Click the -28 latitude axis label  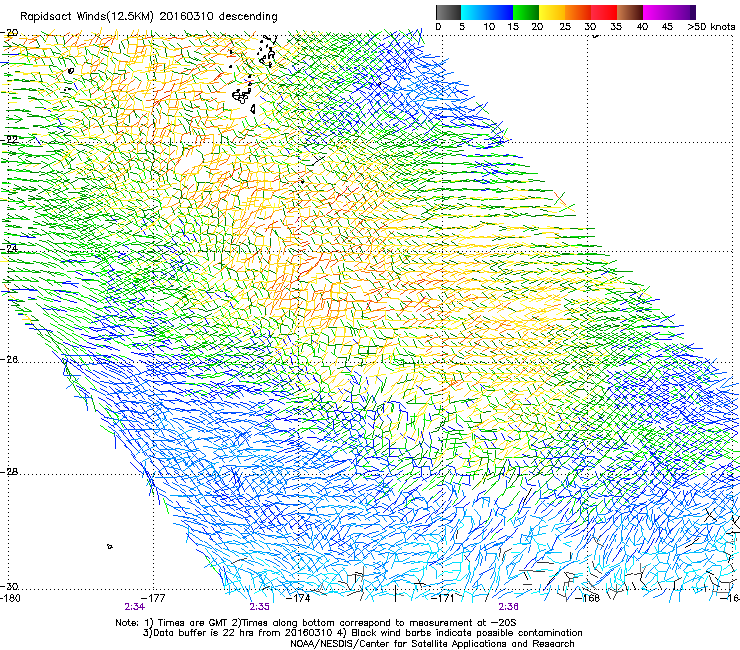pos(9,472)
